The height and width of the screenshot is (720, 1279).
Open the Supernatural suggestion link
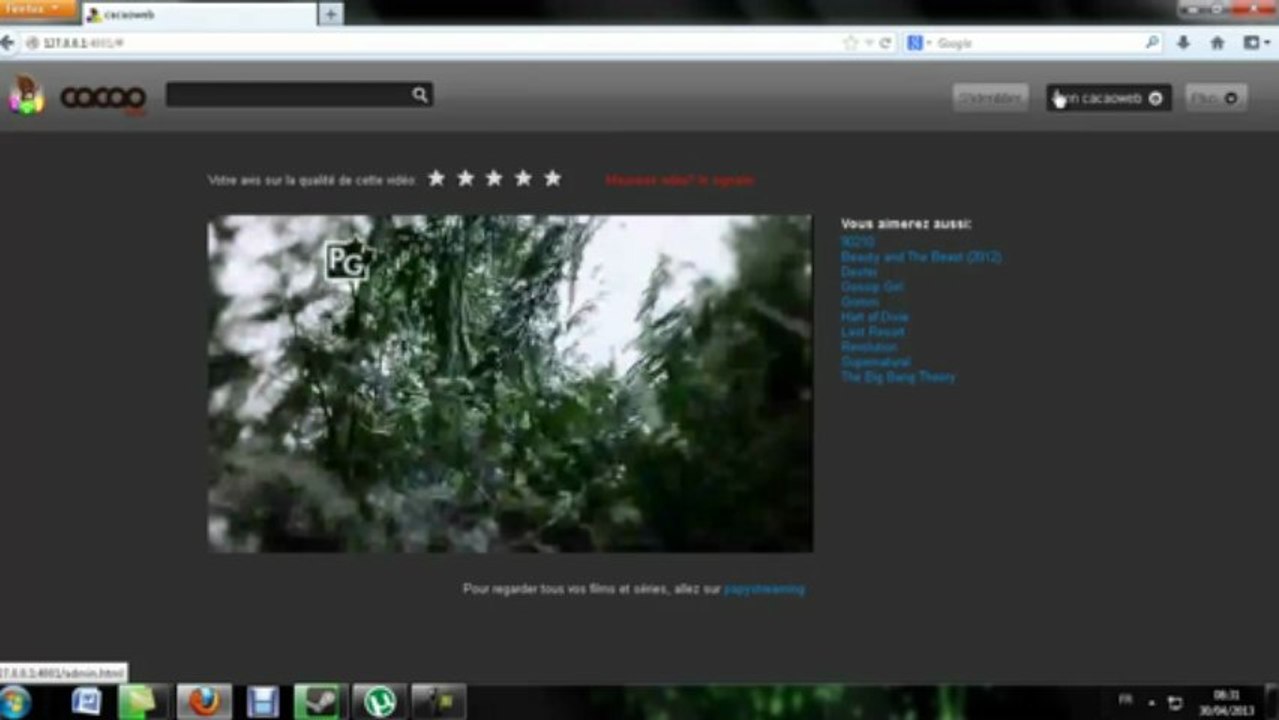coord(876,362)
